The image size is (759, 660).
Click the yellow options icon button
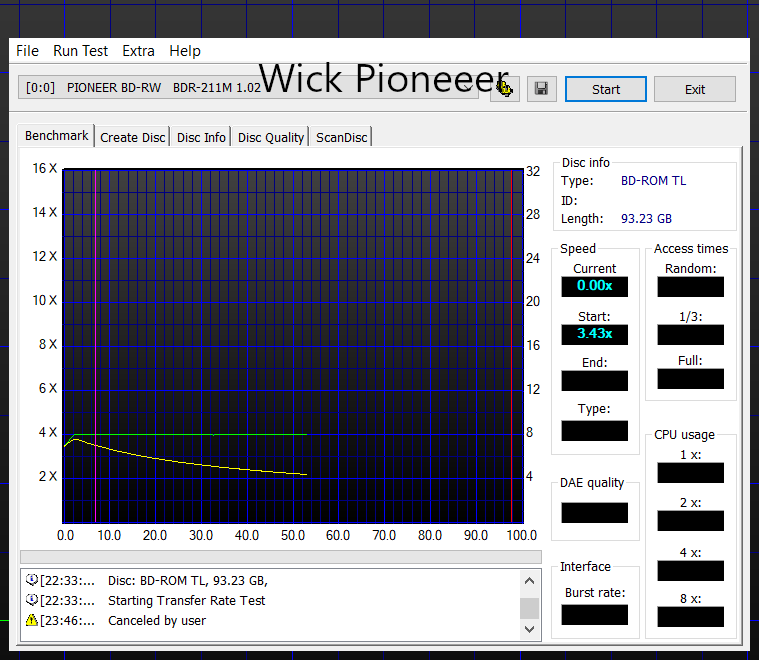coord(505,89)
